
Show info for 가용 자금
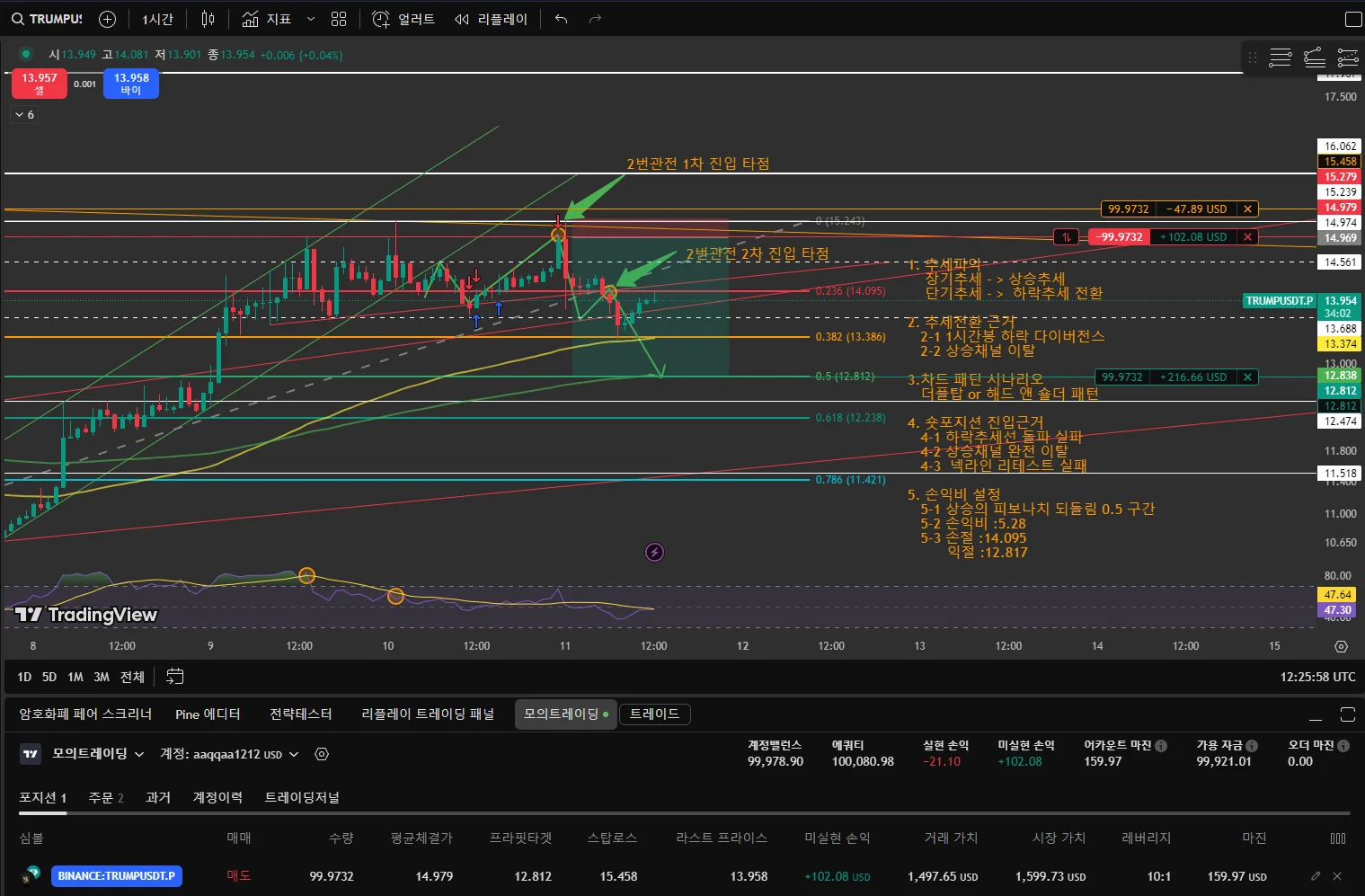(1252, 746)
